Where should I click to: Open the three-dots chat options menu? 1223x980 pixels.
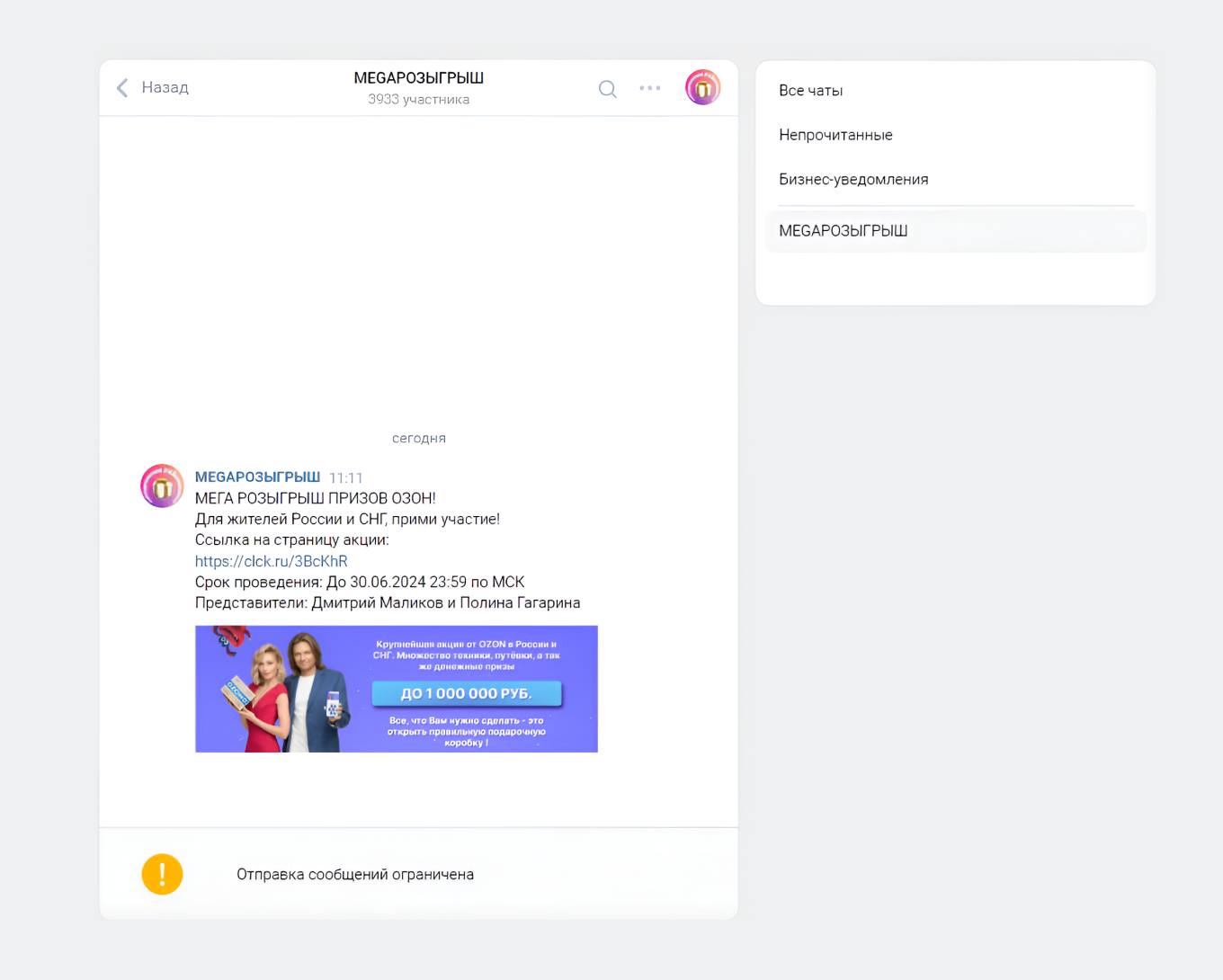click(x=650, y=88)
